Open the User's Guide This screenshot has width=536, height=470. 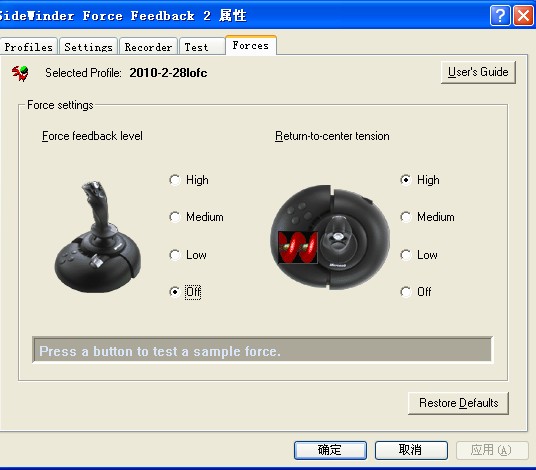coord(478,72)
